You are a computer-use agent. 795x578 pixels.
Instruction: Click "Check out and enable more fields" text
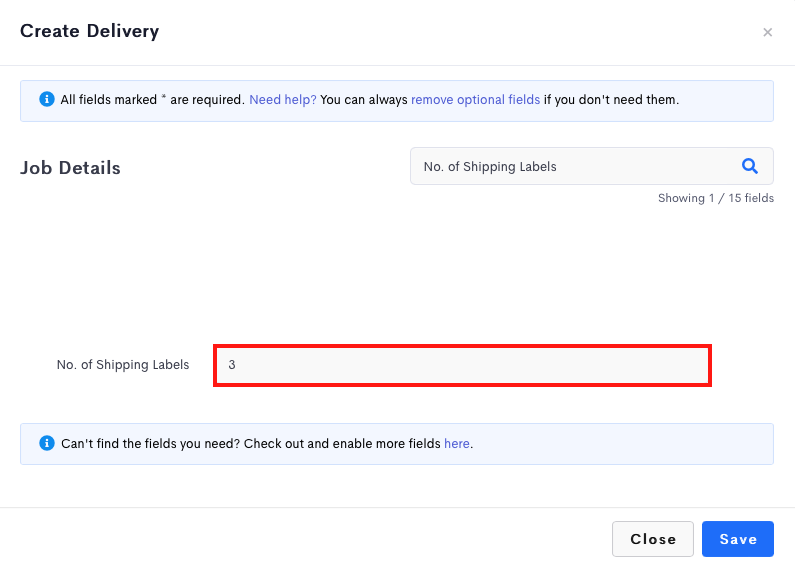coord(342,444)
